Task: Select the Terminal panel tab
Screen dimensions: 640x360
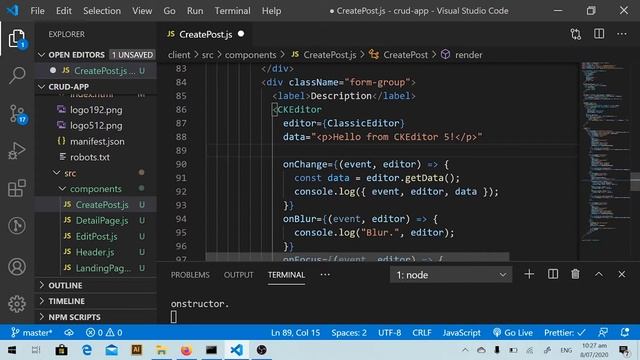Action: click(287, 275)
